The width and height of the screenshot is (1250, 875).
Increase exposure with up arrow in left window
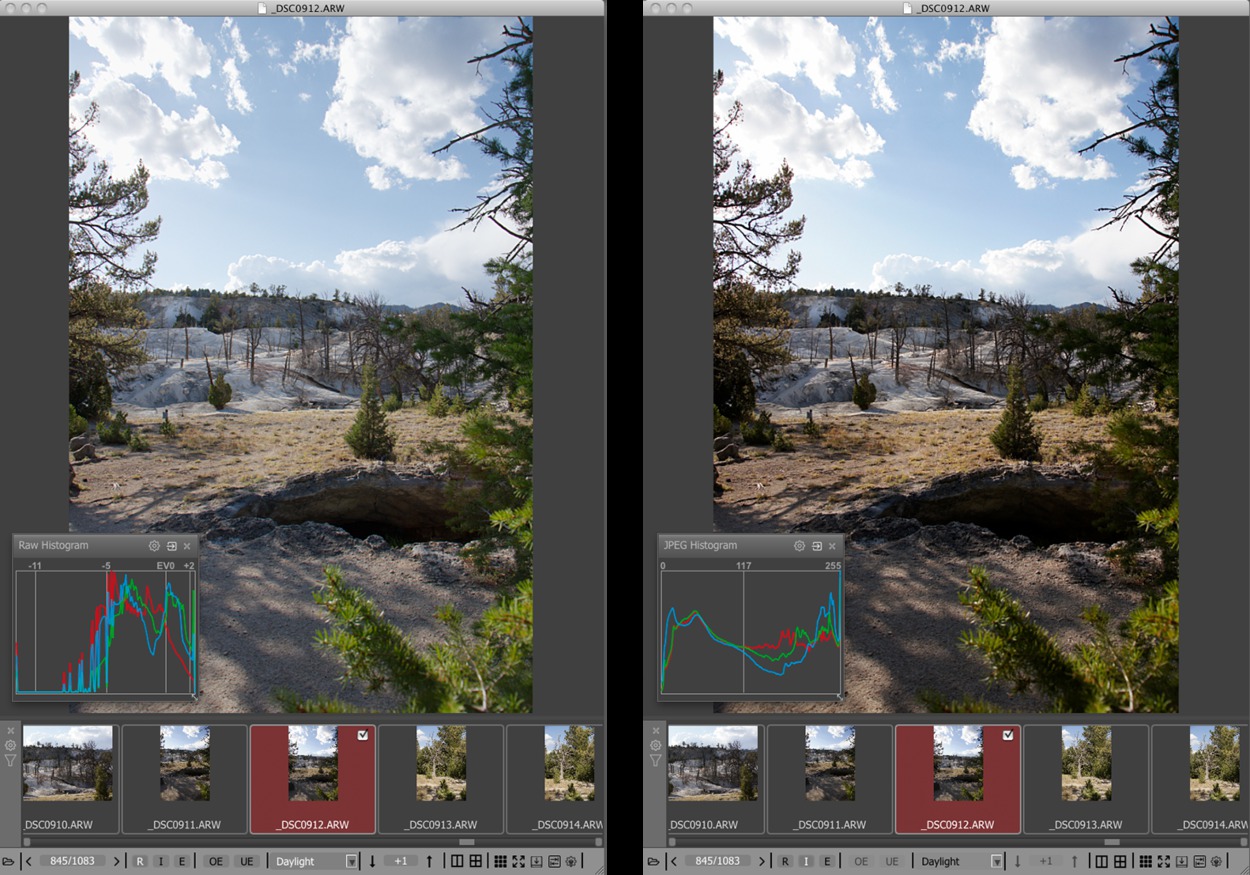point(430,861)
